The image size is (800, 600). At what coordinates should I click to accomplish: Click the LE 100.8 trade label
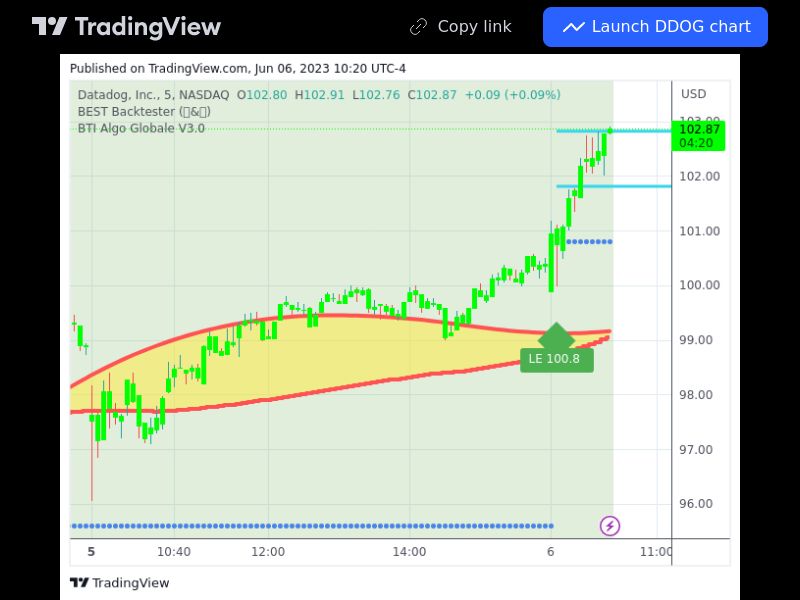(x=557, y=359)
